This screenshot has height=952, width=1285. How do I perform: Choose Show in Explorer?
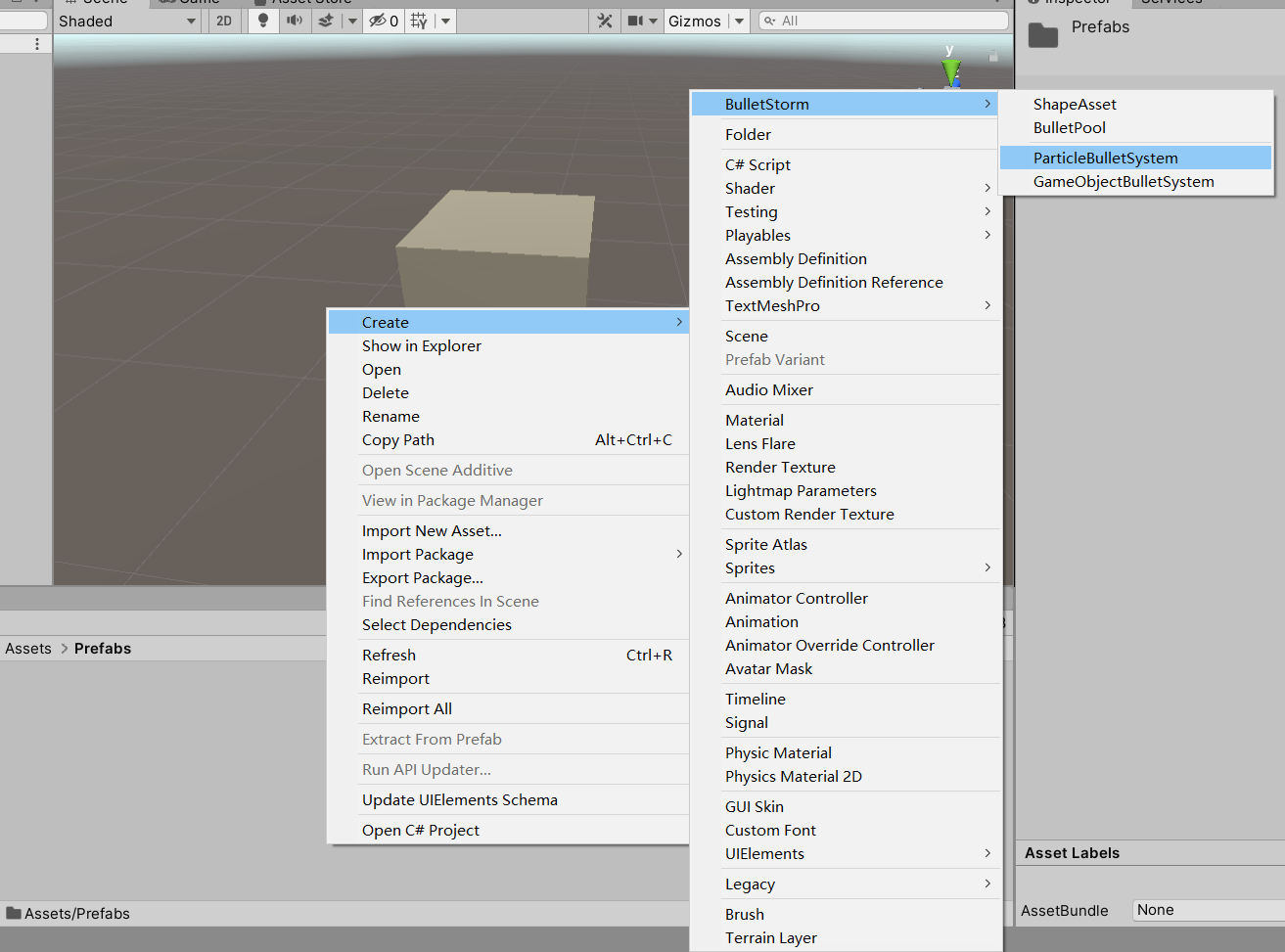508,345
